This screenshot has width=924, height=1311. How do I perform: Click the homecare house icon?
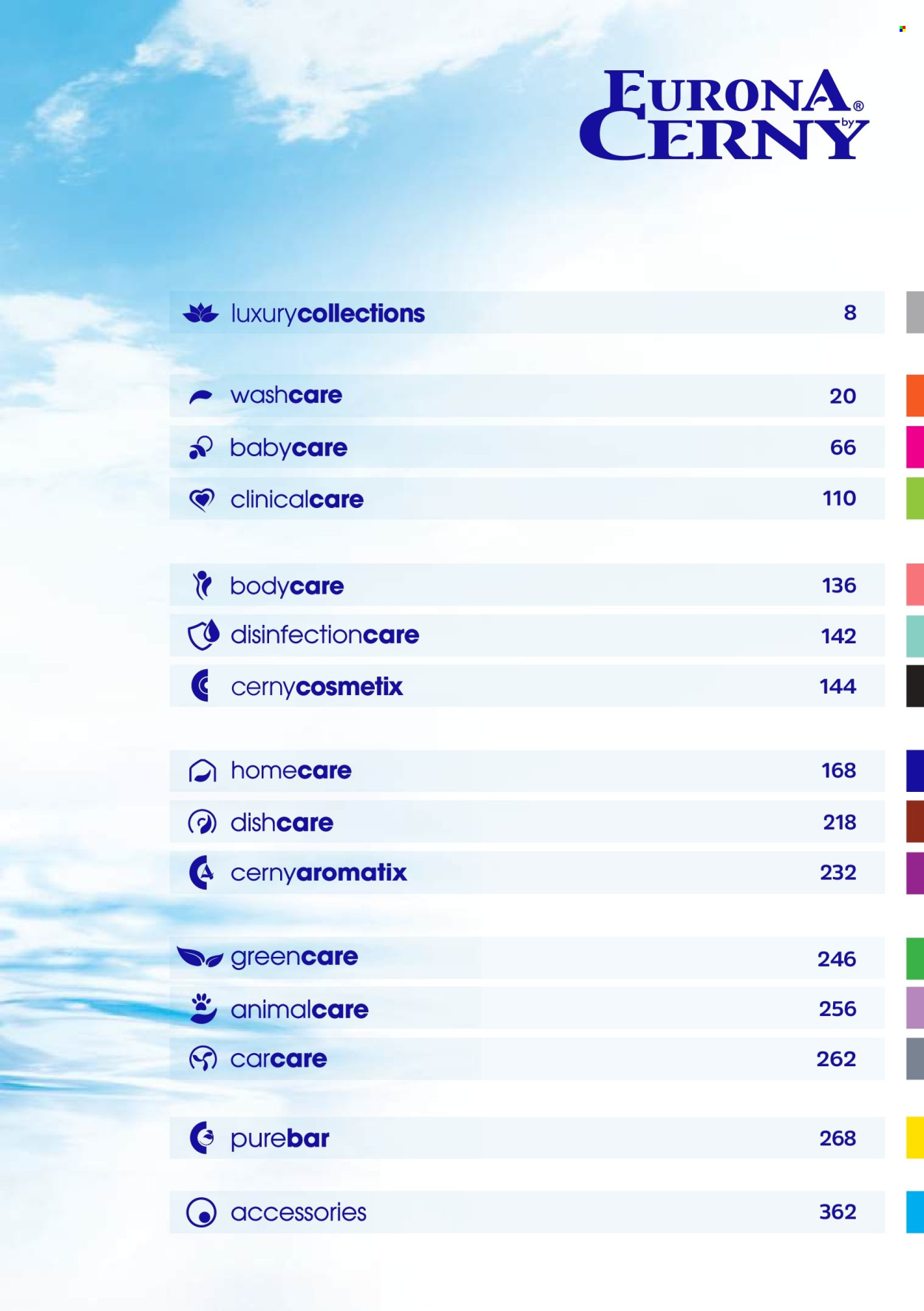[x=203, y=770]
